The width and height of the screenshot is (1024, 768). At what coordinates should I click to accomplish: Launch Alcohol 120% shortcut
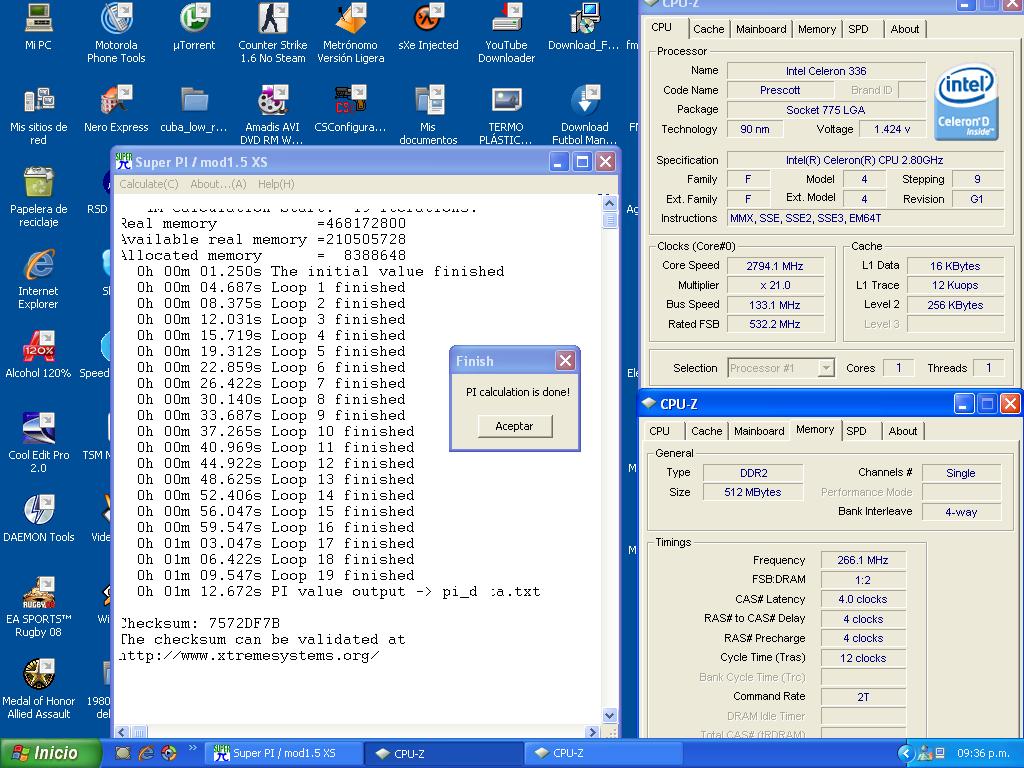tap(39, 354)
